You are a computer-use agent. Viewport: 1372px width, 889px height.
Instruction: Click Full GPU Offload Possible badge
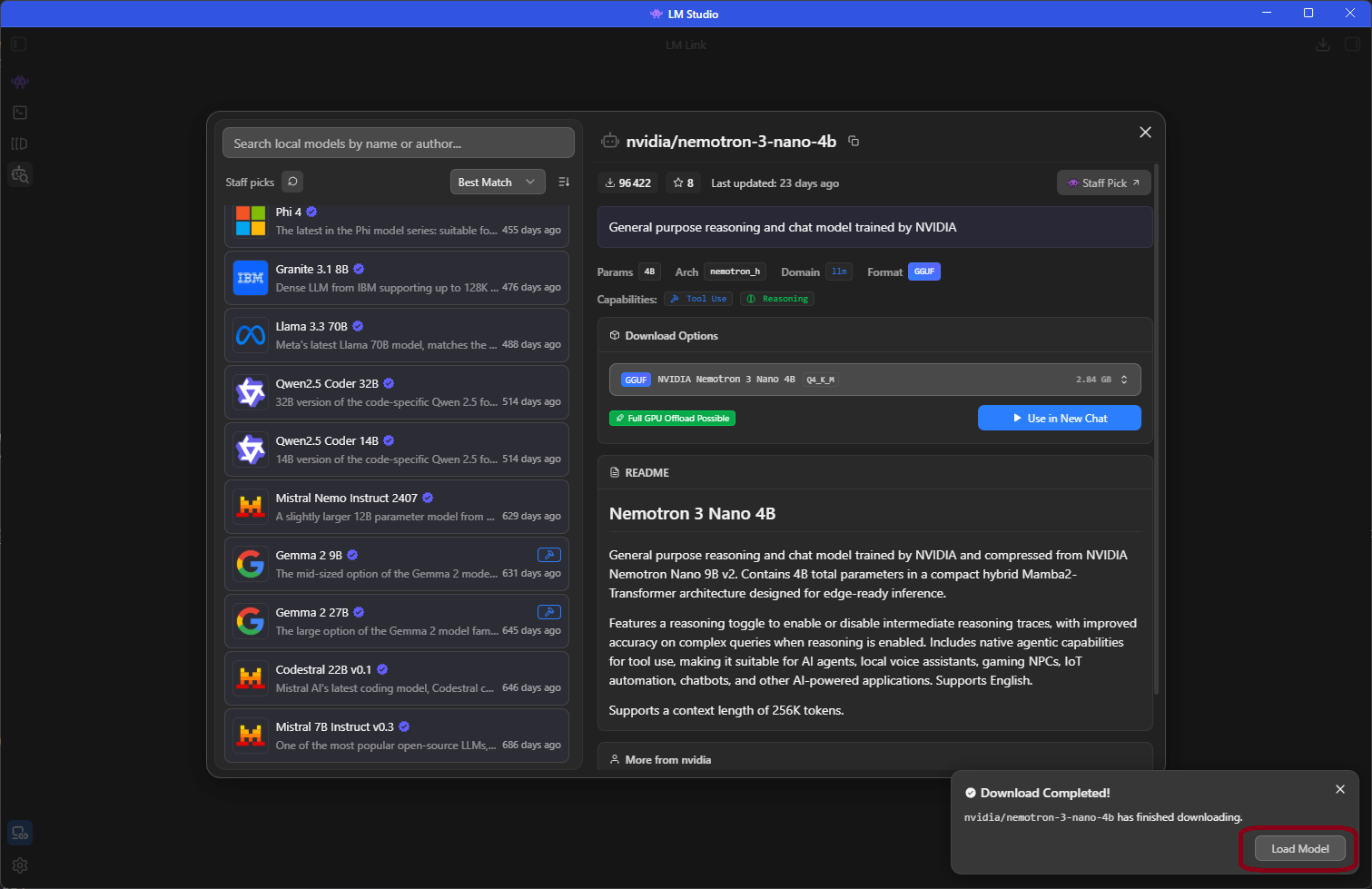point(672,418)
